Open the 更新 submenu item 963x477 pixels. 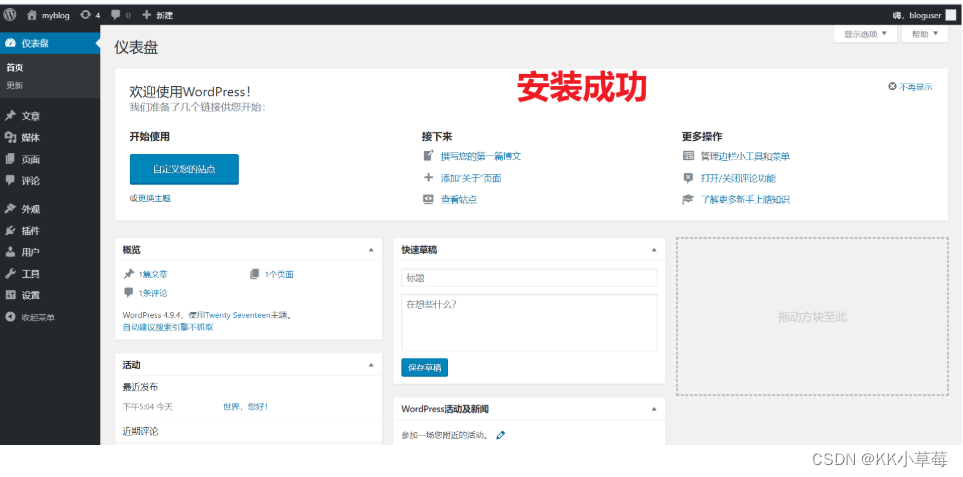(x=15, y=85)
